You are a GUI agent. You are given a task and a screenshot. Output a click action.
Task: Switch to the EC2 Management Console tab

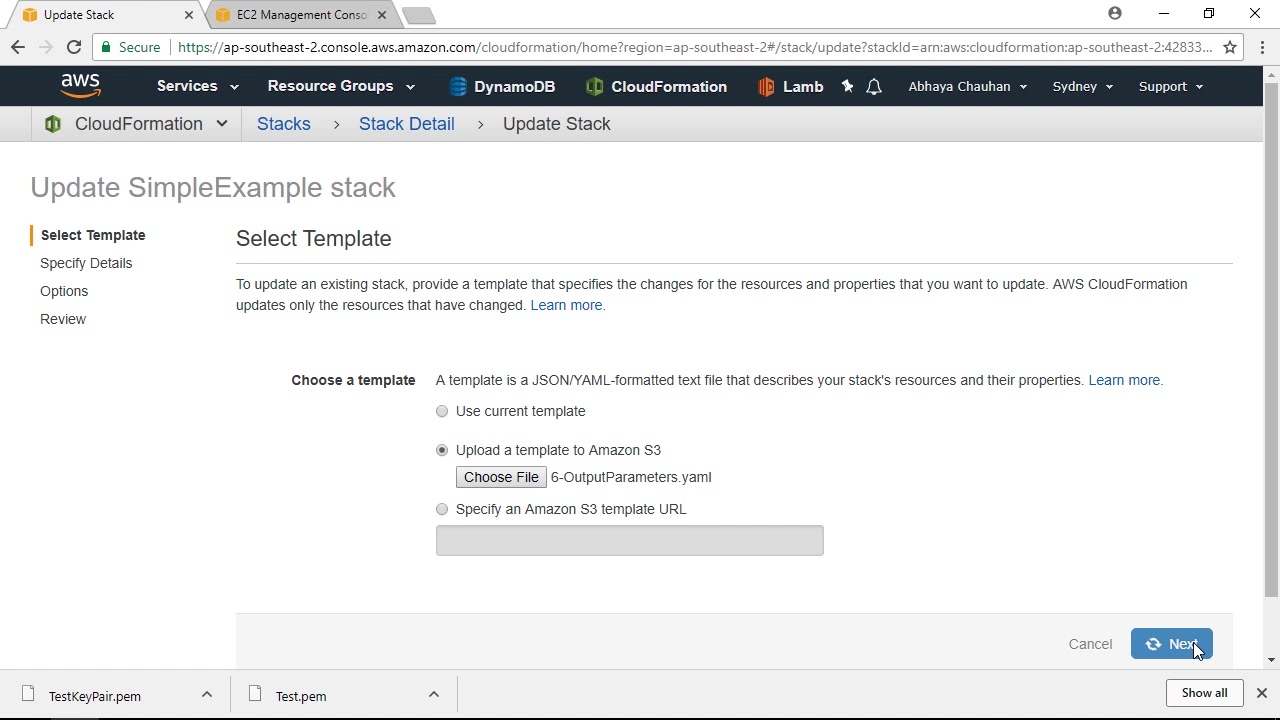click(x=302, y=15)
